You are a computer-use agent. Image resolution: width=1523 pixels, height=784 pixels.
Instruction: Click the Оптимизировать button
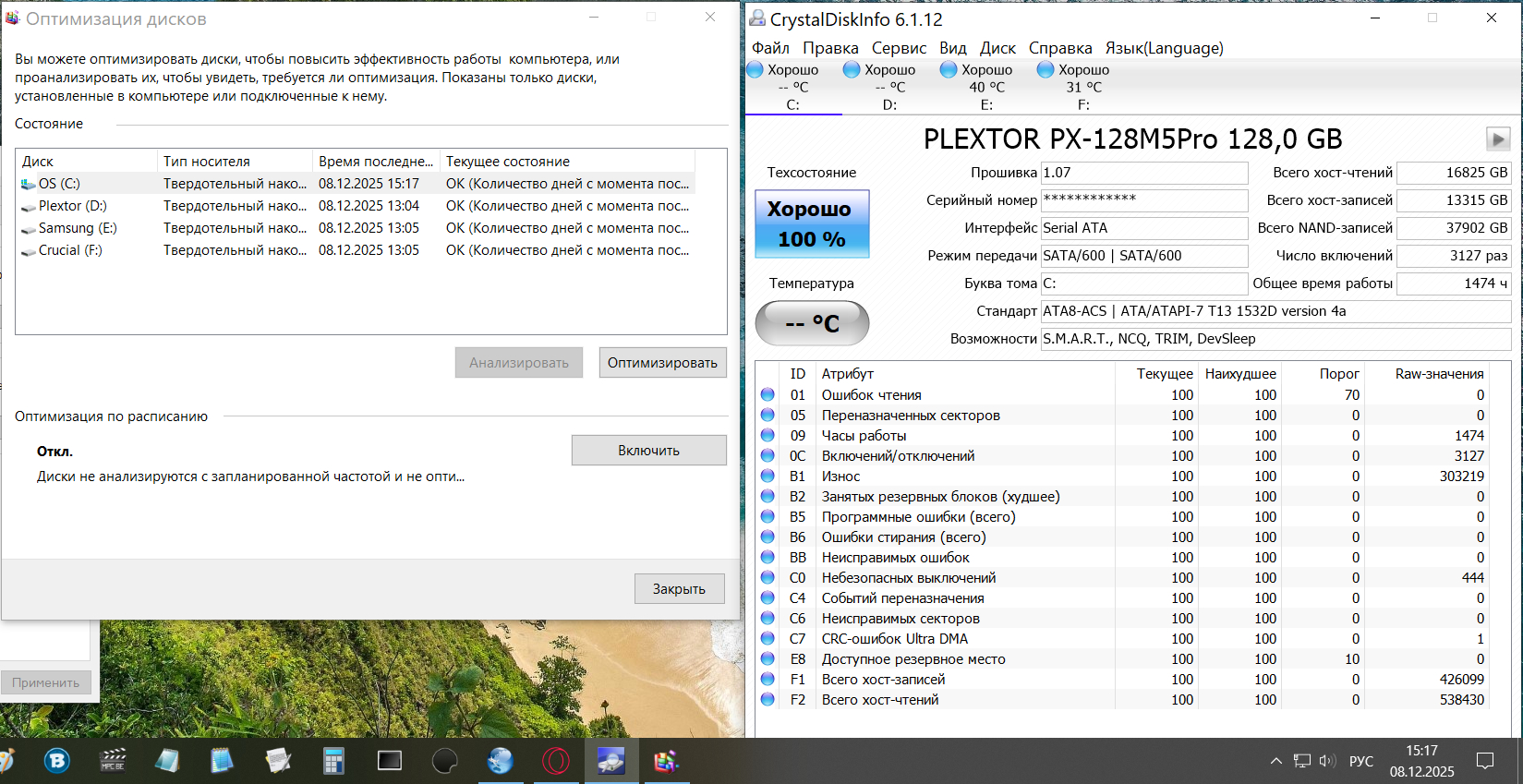click(662, 363)
